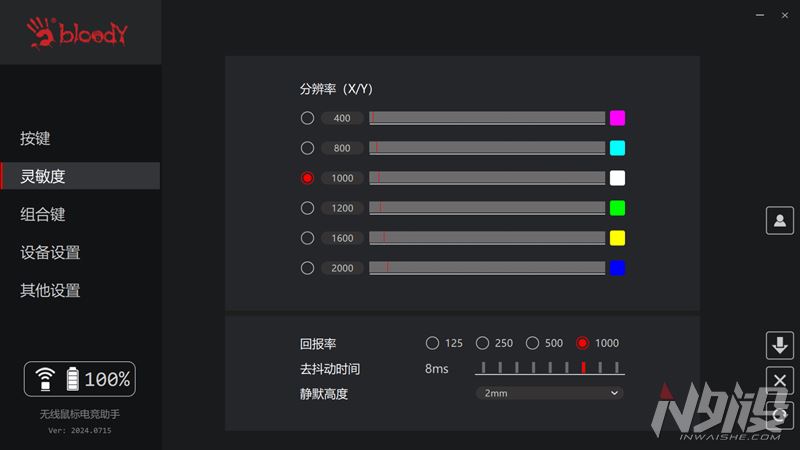Viewport: 800px width, 450px height.
Task: Click the magenta color swatch for 400
Action: 617,118
